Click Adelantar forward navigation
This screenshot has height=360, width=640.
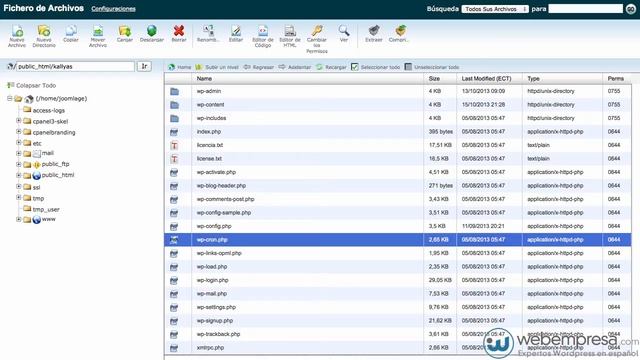pyautogui.click(x=295, y=67)
